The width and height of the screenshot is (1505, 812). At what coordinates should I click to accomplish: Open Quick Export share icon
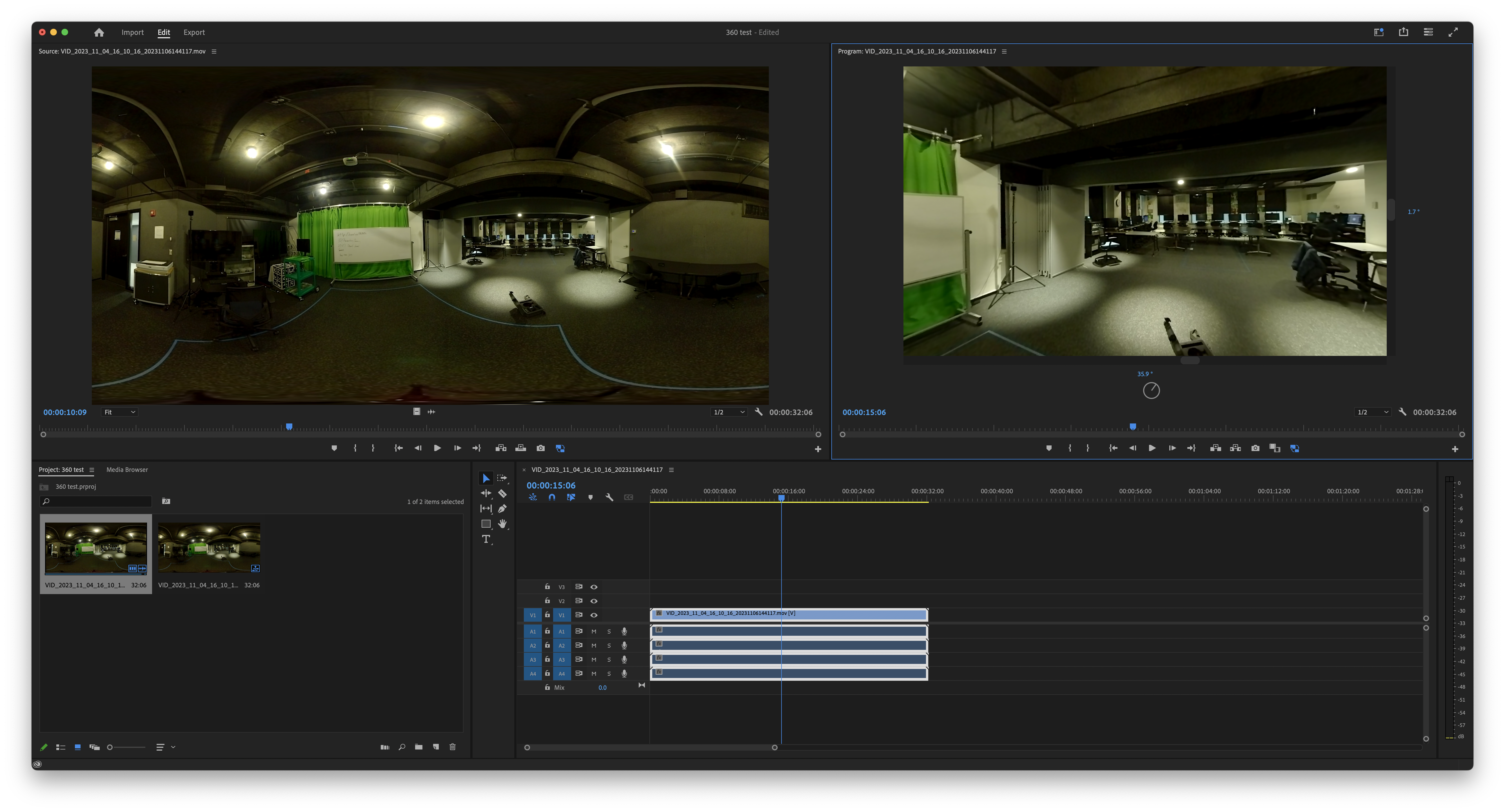[x=1403, y=33]
